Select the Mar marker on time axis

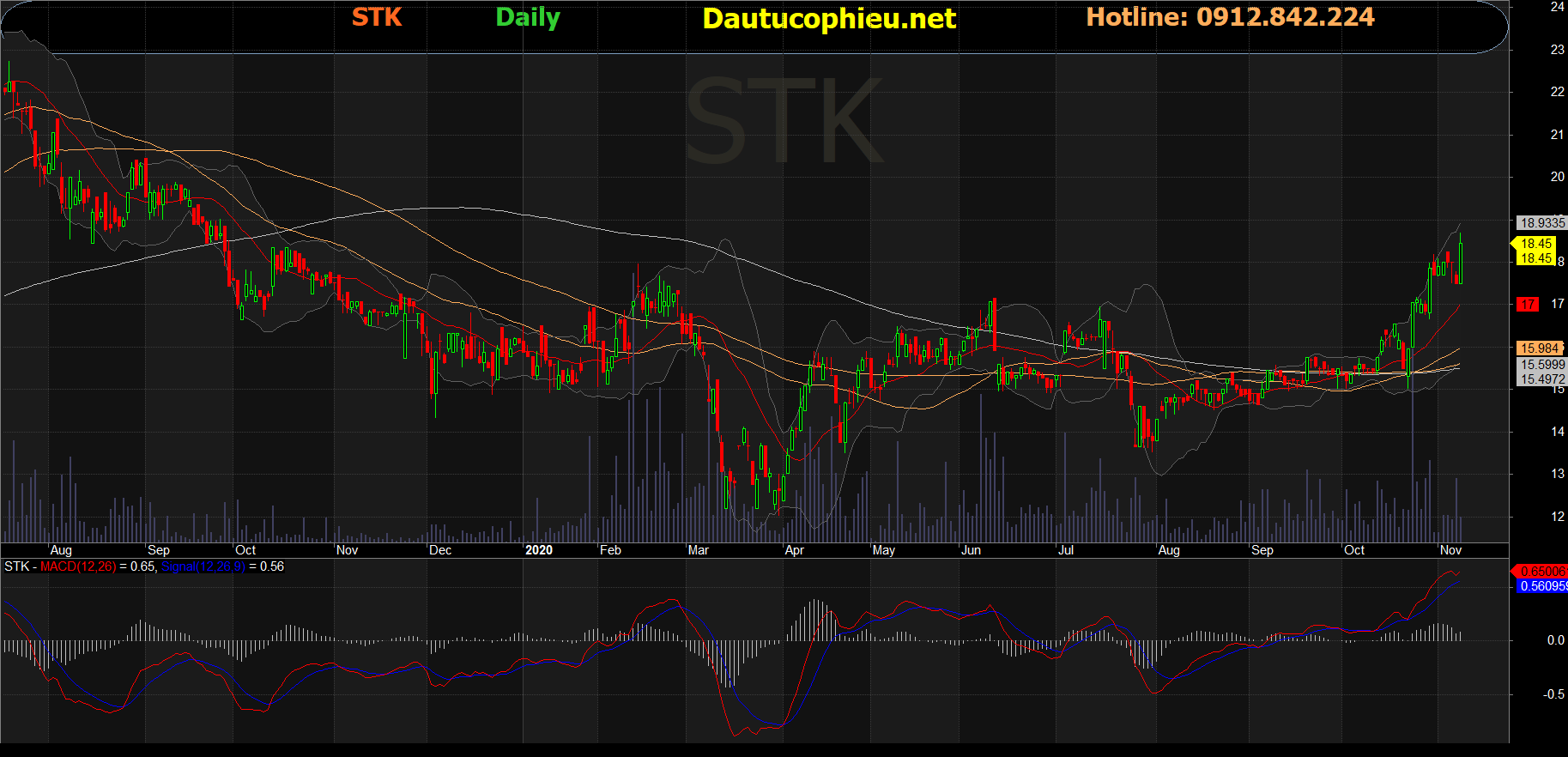tap(699, 550)
